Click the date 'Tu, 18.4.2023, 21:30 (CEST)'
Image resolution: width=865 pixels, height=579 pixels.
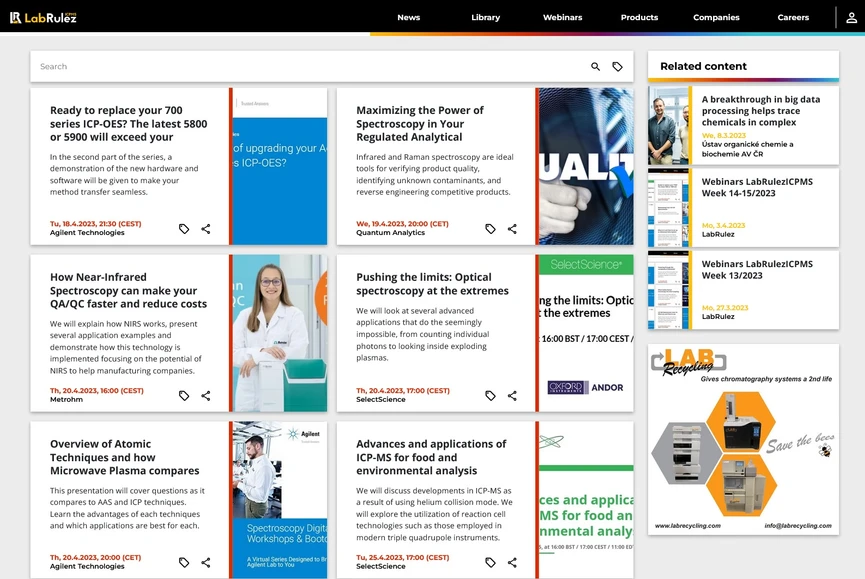95,224
